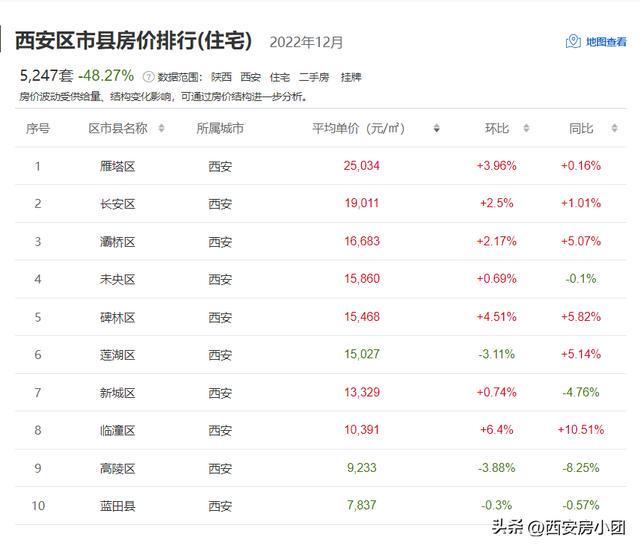
Task: Click the price 19,011
Action: tap(362, 203)
